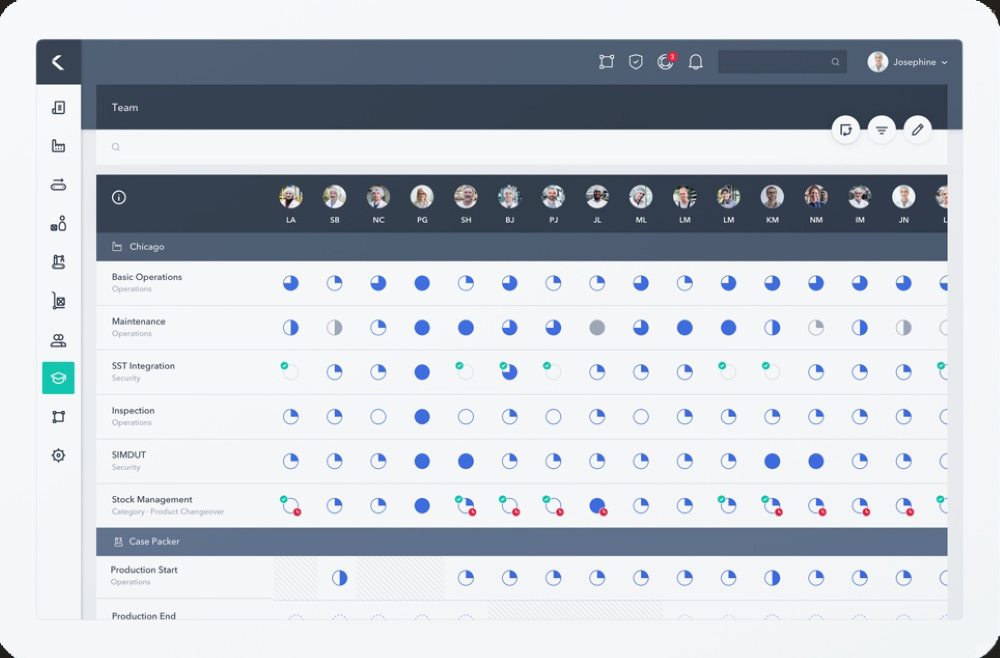Click the info icon in the table header
1000x658 pixels.
coord(118,197)
